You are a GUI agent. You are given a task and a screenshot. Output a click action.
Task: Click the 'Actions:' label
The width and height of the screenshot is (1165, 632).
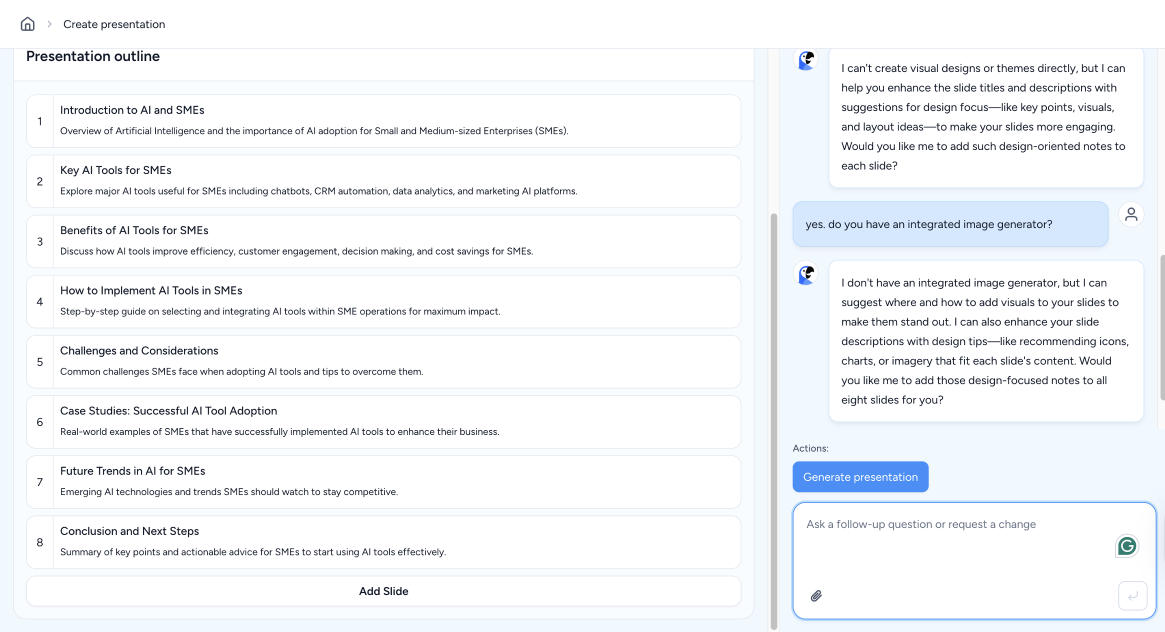(811, 449)
